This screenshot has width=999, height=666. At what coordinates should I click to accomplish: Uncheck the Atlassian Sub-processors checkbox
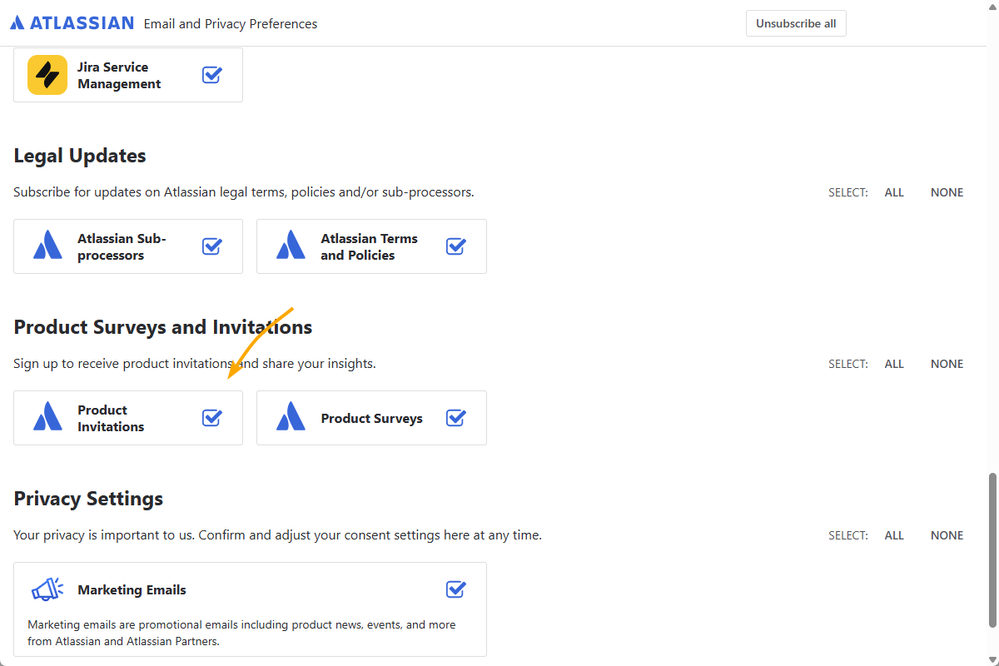point(212,246)
